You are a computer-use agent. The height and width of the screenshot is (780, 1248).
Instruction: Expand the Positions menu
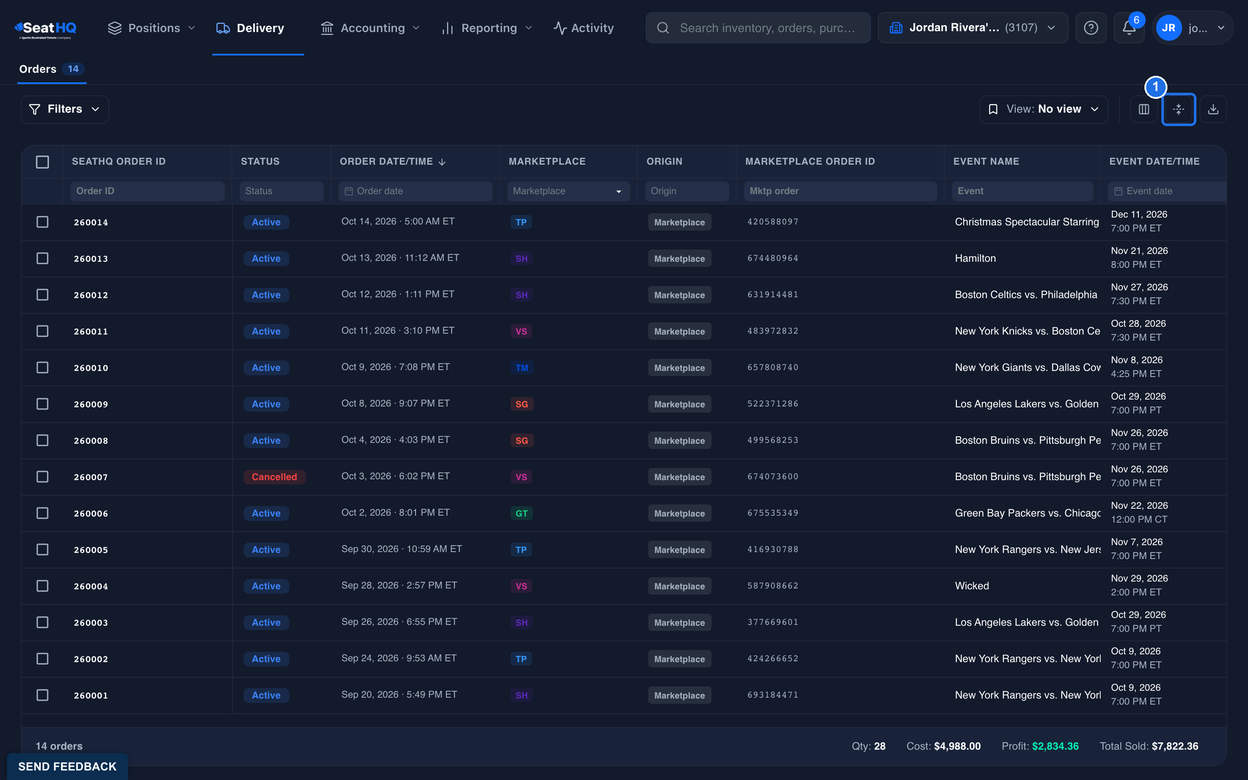(x=152, y=28)
